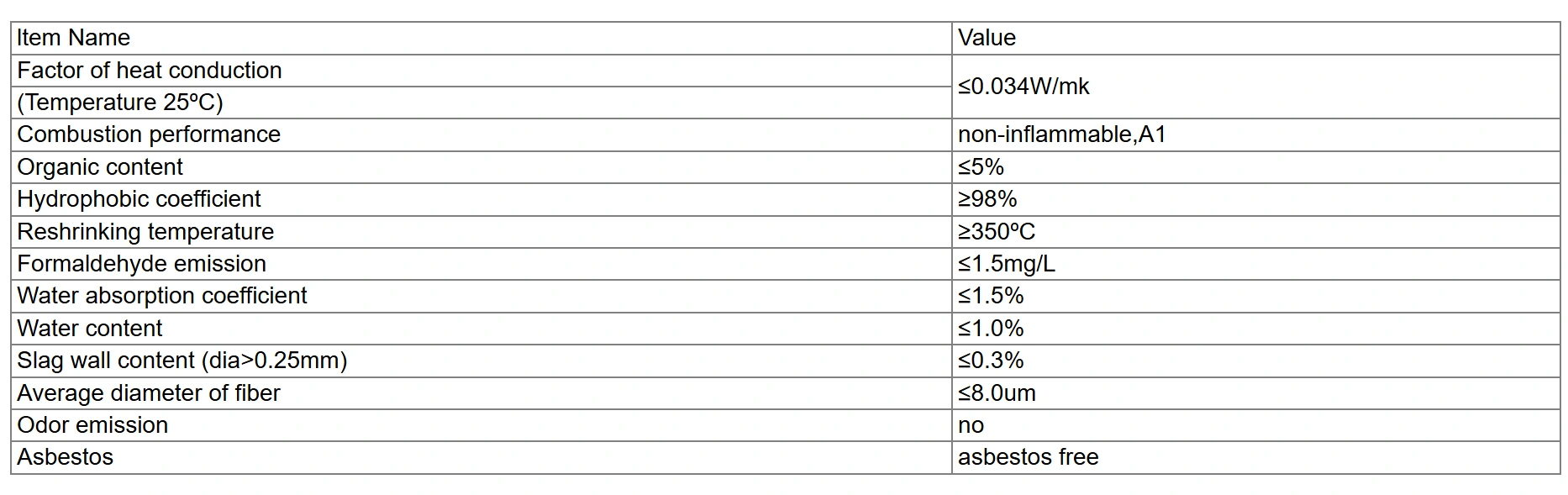The width and height of the screenshot is (1568, 495).
Task: Click the '≤8.0um' fiber diameter value
Action: pos(997,393)
